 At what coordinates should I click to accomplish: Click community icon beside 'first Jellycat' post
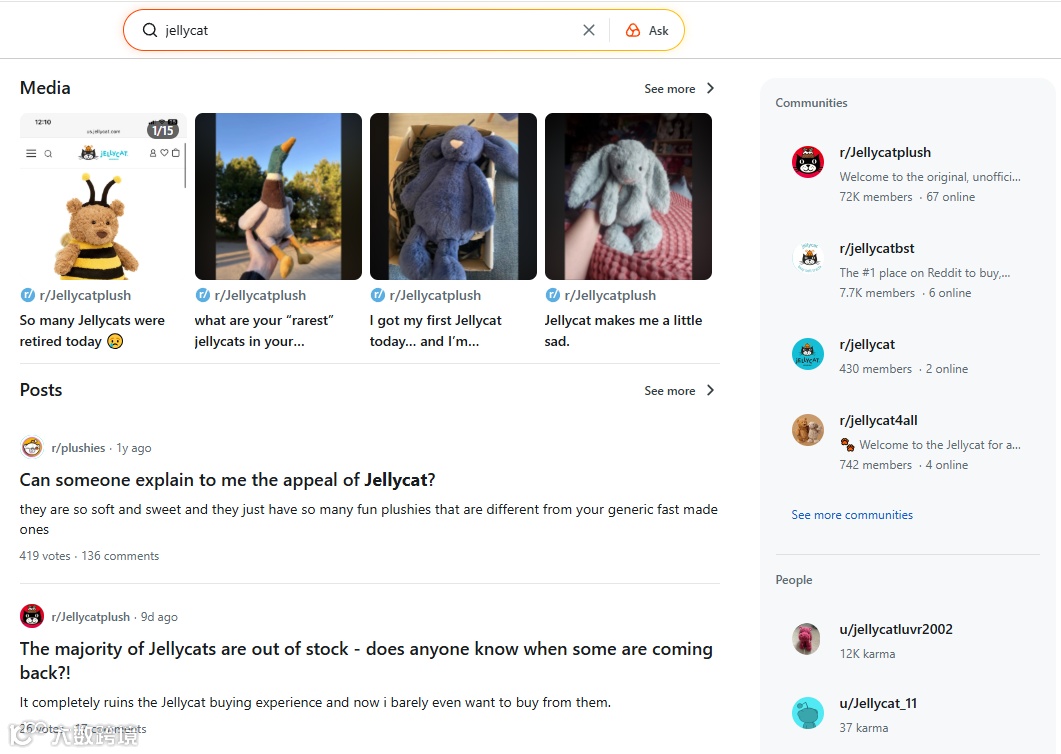[x=378, y=295]
